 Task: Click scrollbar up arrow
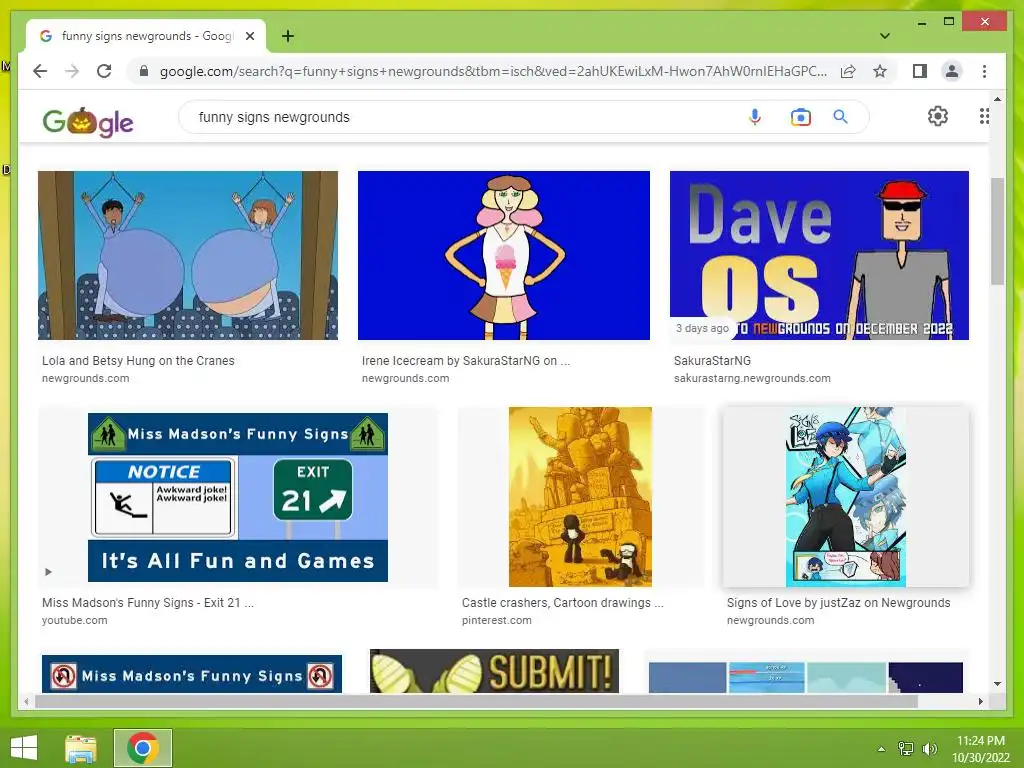(997, 99)
